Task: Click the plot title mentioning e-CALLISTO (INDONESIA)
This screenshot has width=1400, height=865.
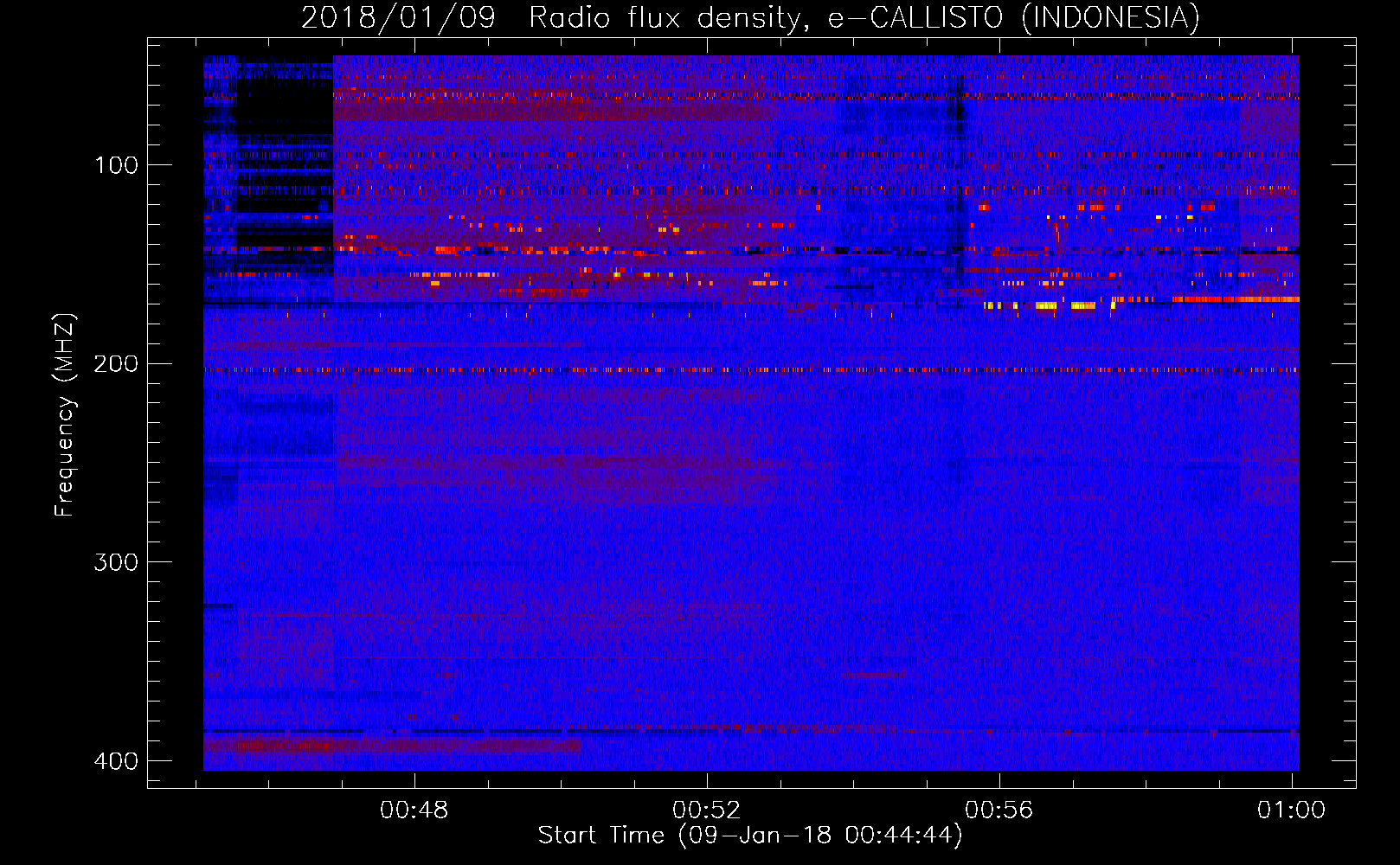Action: point(750,17)
